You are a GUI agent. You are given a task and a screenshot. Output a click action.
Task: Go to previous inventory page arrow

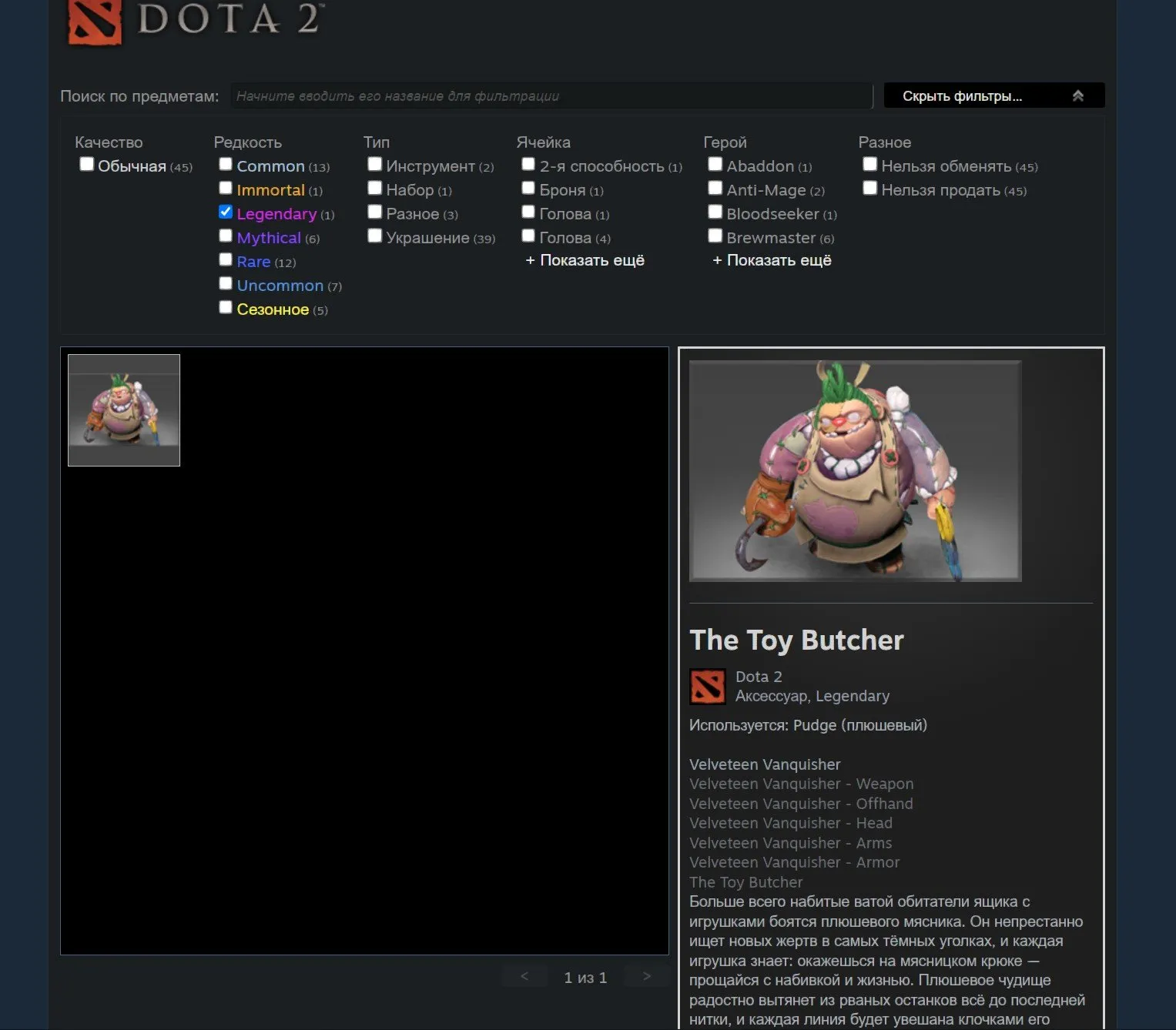tap(524, 976)
